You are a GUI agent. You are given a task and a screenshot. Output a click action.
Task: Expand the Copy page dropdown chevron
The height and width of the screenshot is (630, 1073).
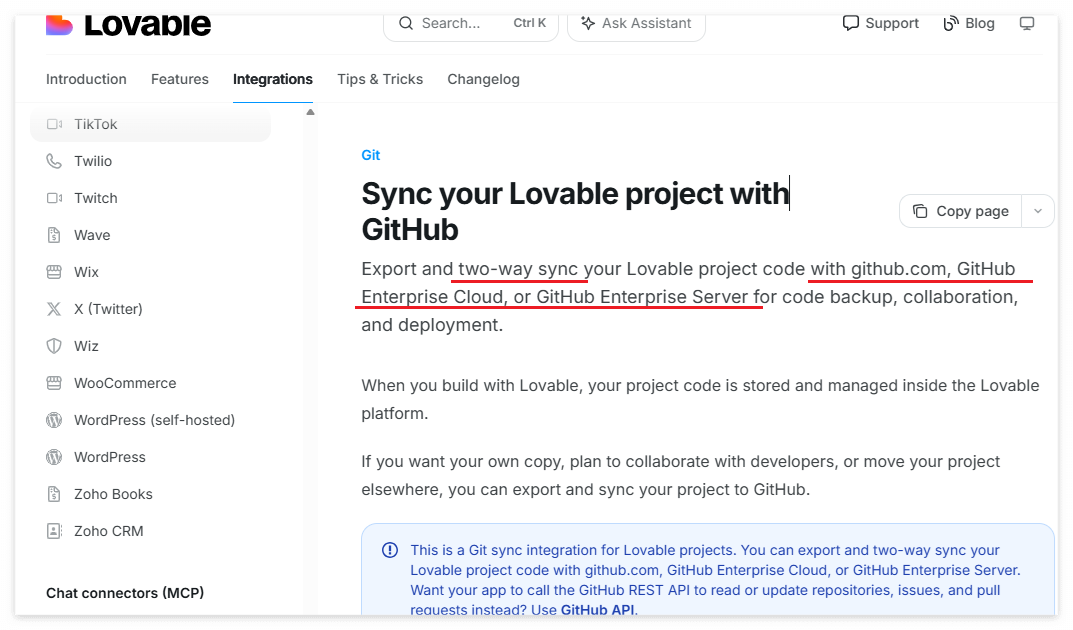(x=1037, y=211)
